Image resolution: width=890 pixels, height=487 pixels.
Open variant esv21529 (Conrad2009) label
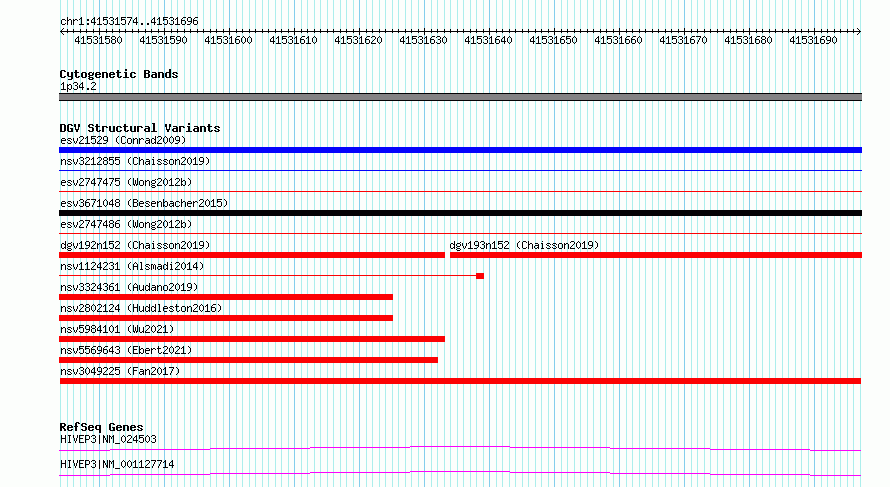[123, 140]
